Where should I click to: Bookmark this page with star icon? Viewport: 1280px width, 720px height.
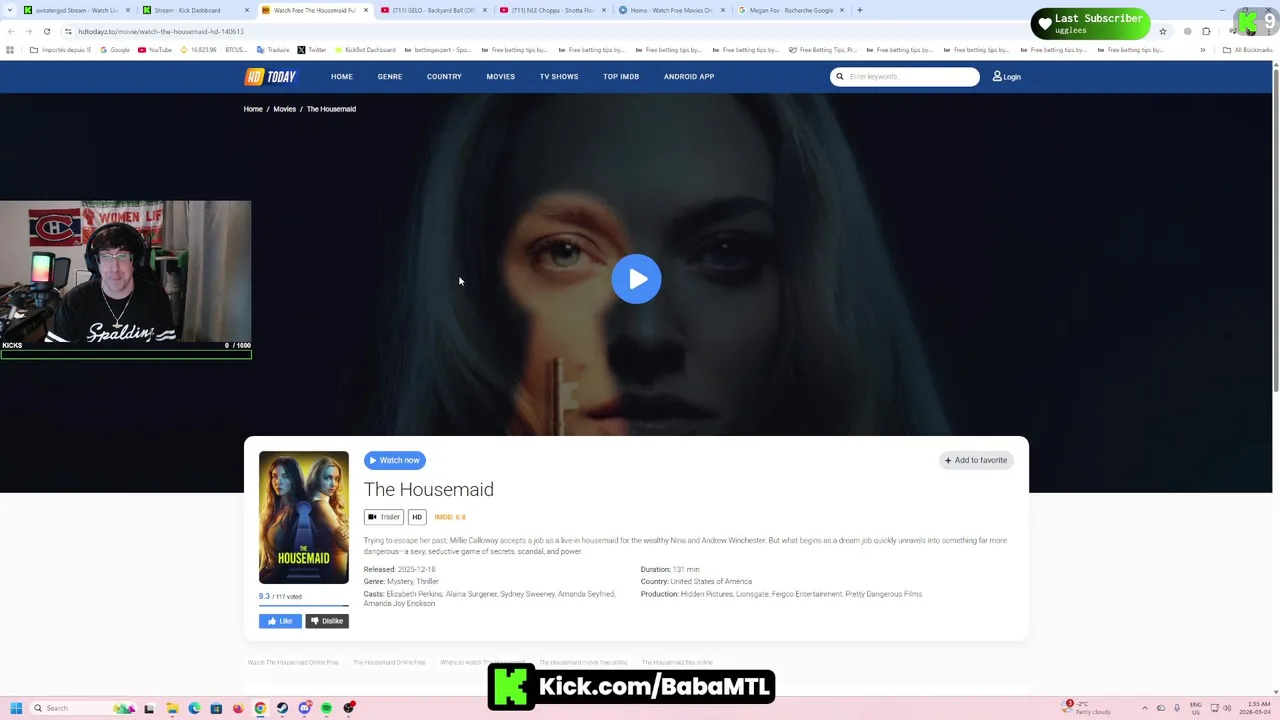(x=1162, y=31)
